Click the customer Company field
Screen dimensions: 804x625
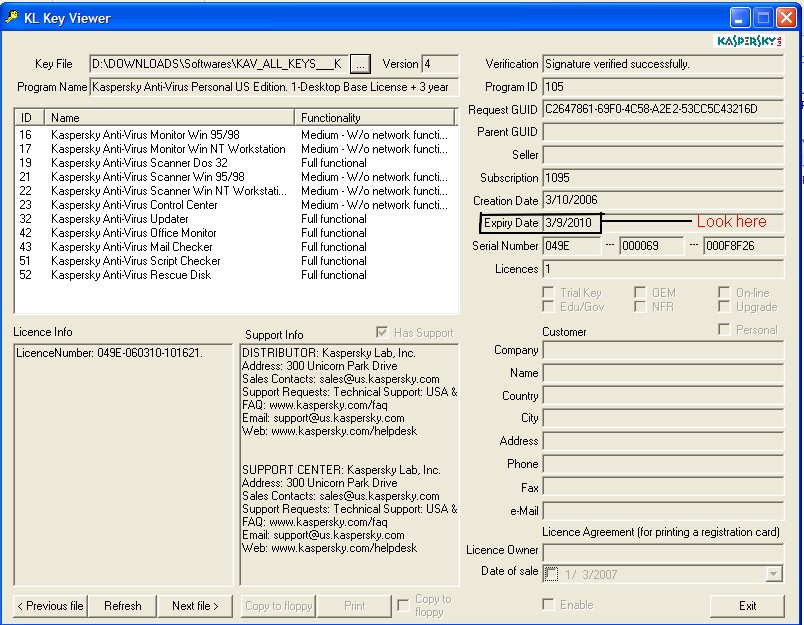click(x=663, y=350)
